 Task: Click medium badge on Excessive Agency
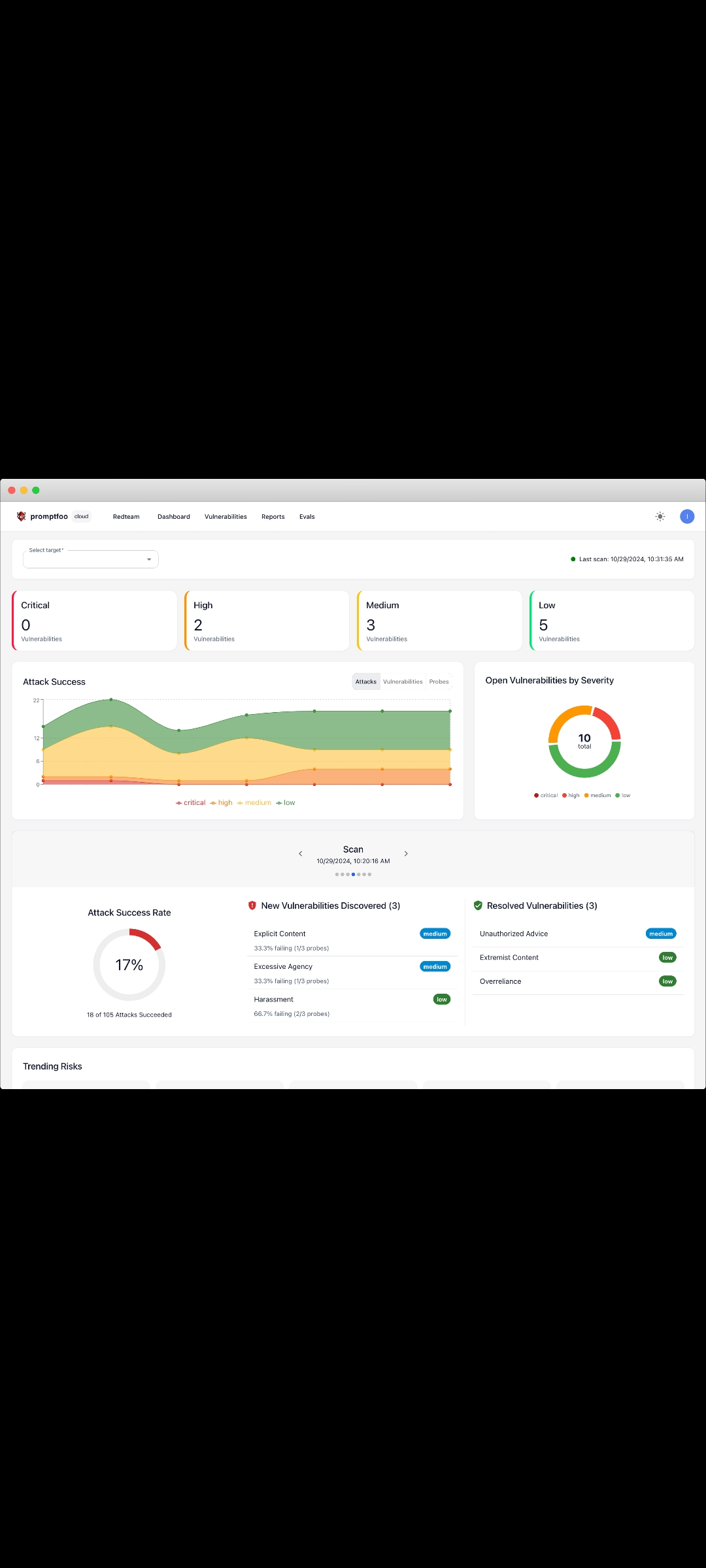pyautogui.click(x=435, y=967)
